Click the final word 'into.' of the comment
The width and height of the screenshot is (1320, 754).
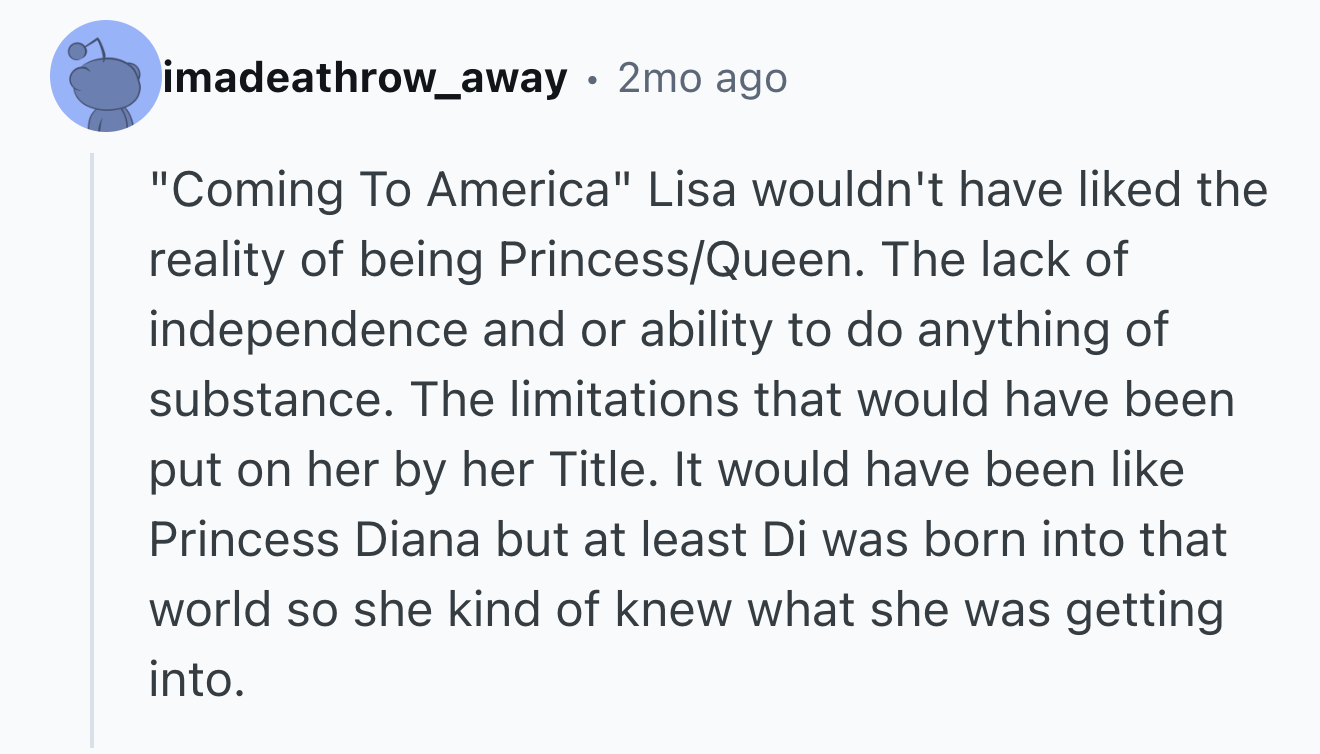click(x=196, y=680)
